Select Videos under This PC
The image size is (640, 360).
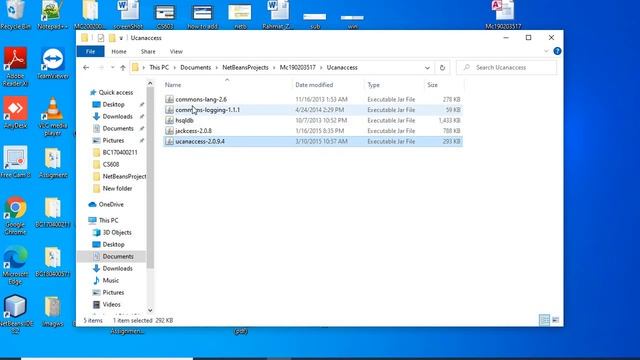coord(111,304)
